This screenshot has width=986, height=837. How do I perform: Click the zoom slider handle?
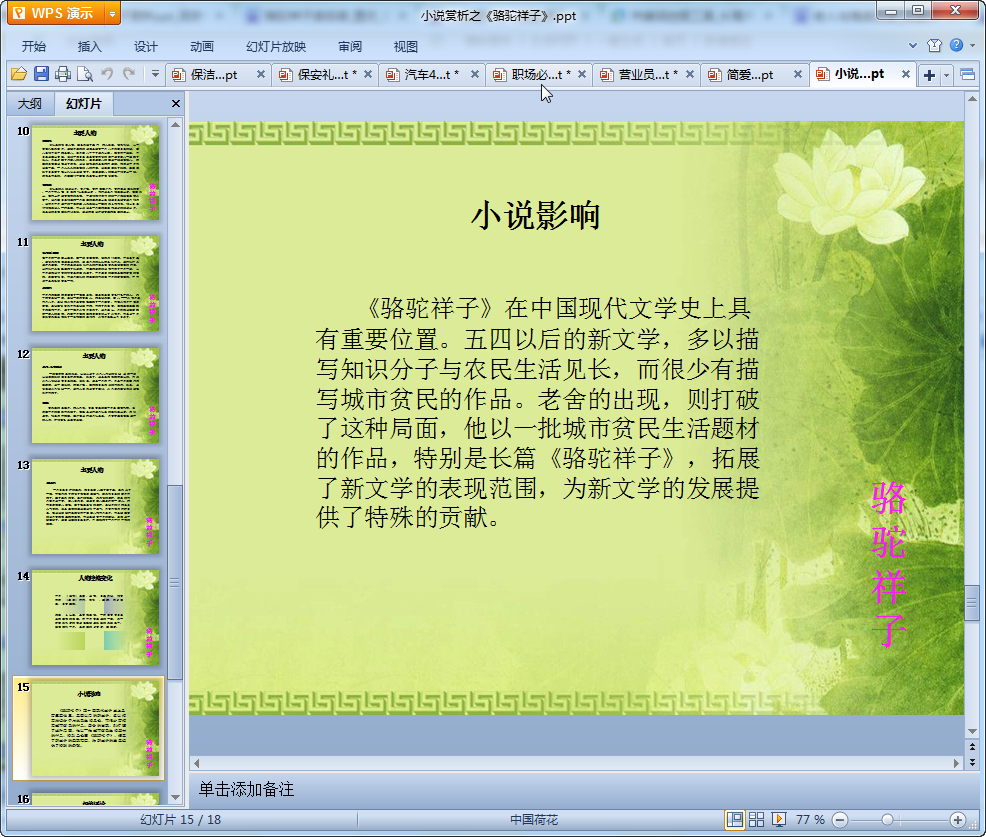click(x=887, y=819)
